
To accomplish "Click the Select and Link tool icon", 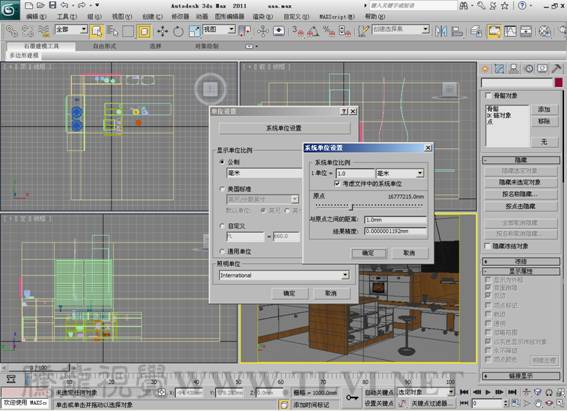I will (x=11, y=31).
